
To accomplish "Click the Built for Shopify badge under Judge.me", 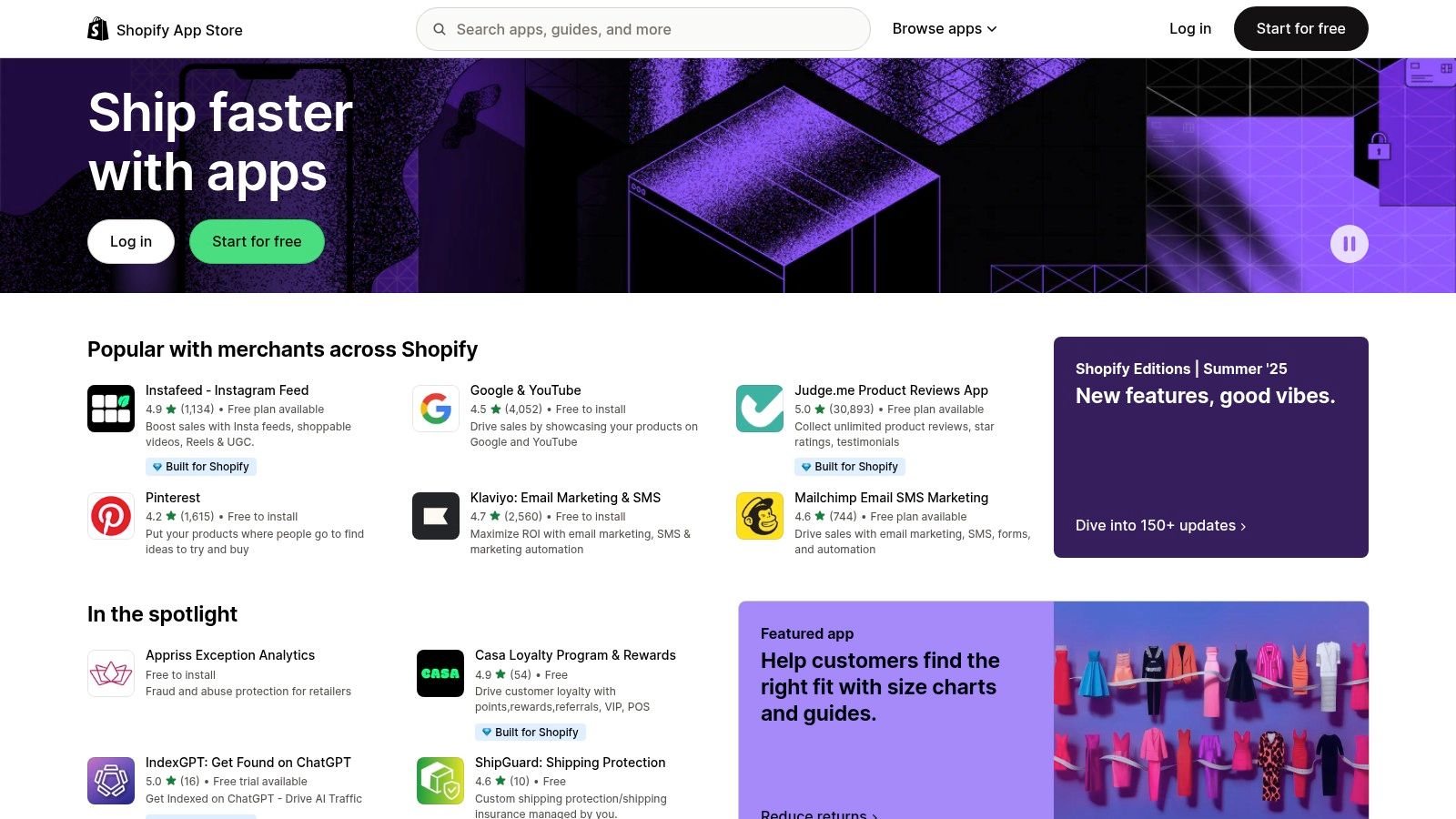I will click(x=849, y=466).
